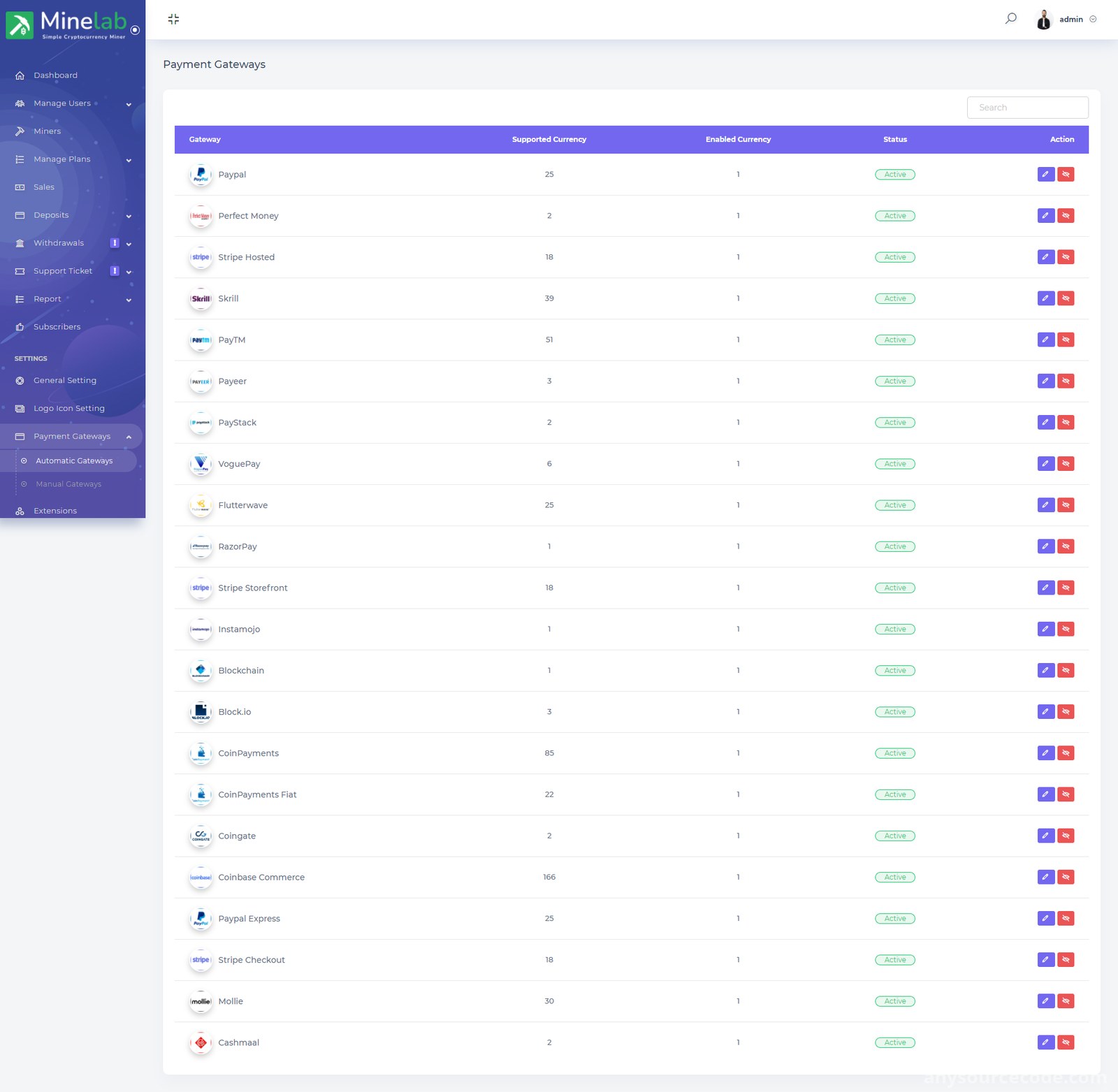The width and height of the screenshot is (1118, 1092).
Task: Expand the Manage Plans menu
Action: click(73, 159)
